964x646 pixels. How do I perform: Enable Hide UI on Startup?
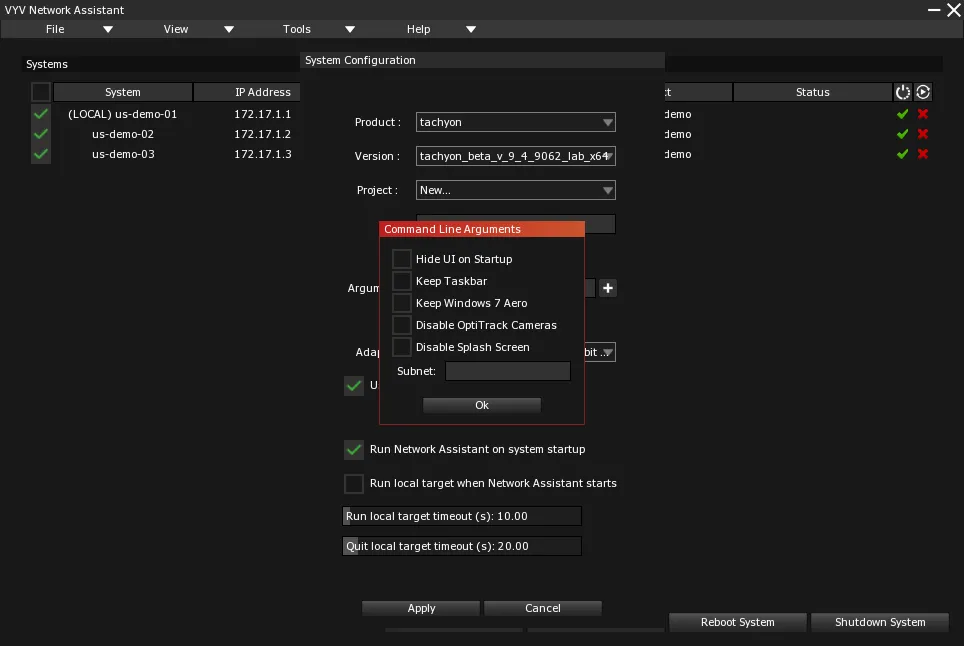coord(401,259)
